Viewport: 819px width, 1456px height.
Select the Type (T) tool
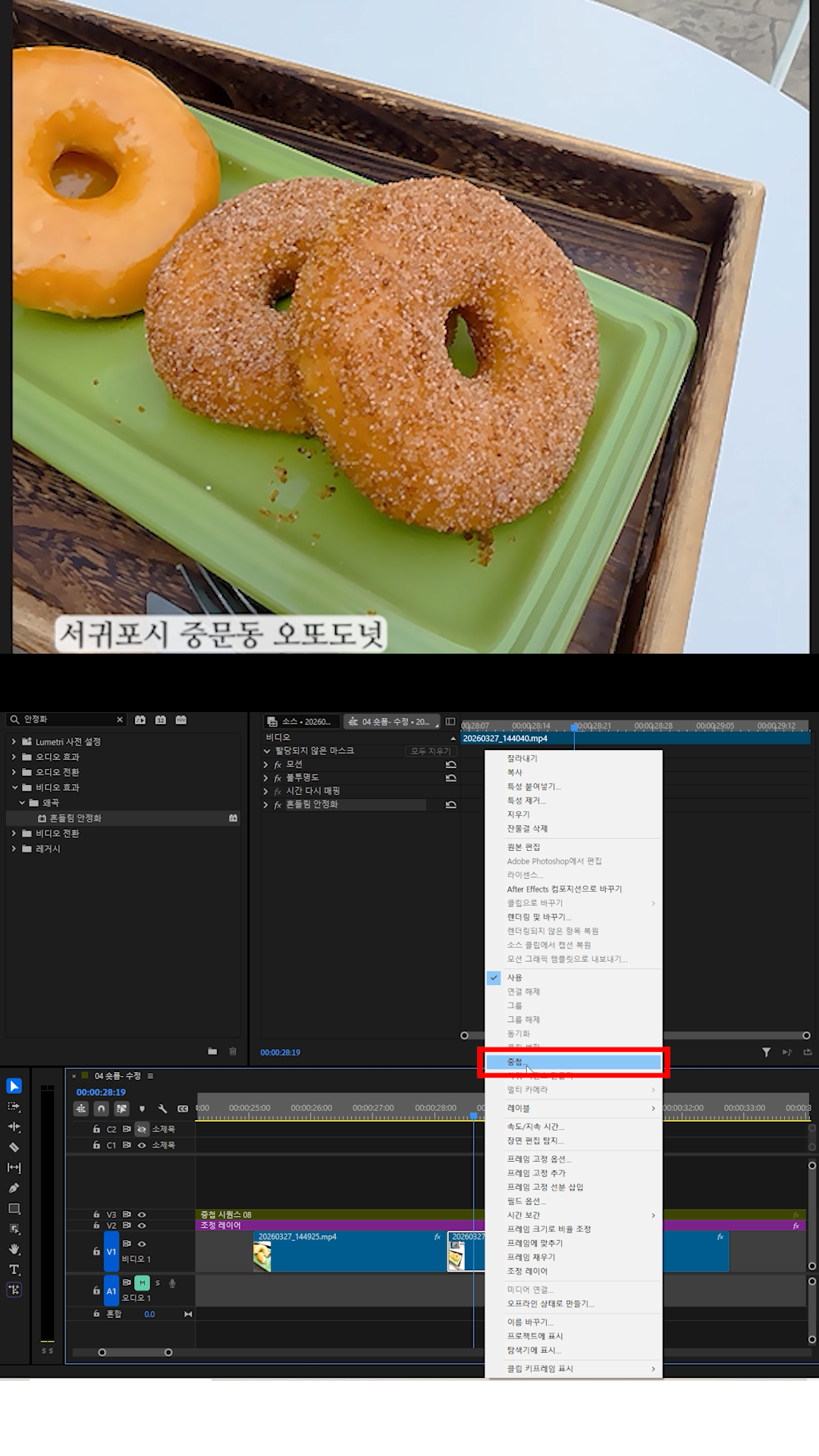14,1269
